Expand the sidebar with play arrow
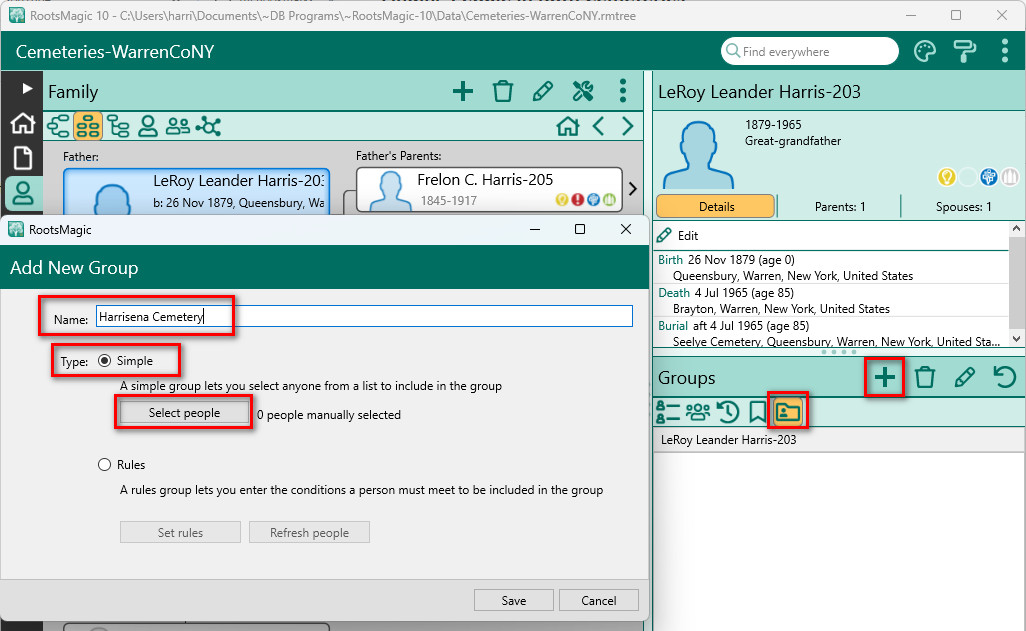Image resolution: width=1026 pixels, height=631 pixels. [26, 88]
